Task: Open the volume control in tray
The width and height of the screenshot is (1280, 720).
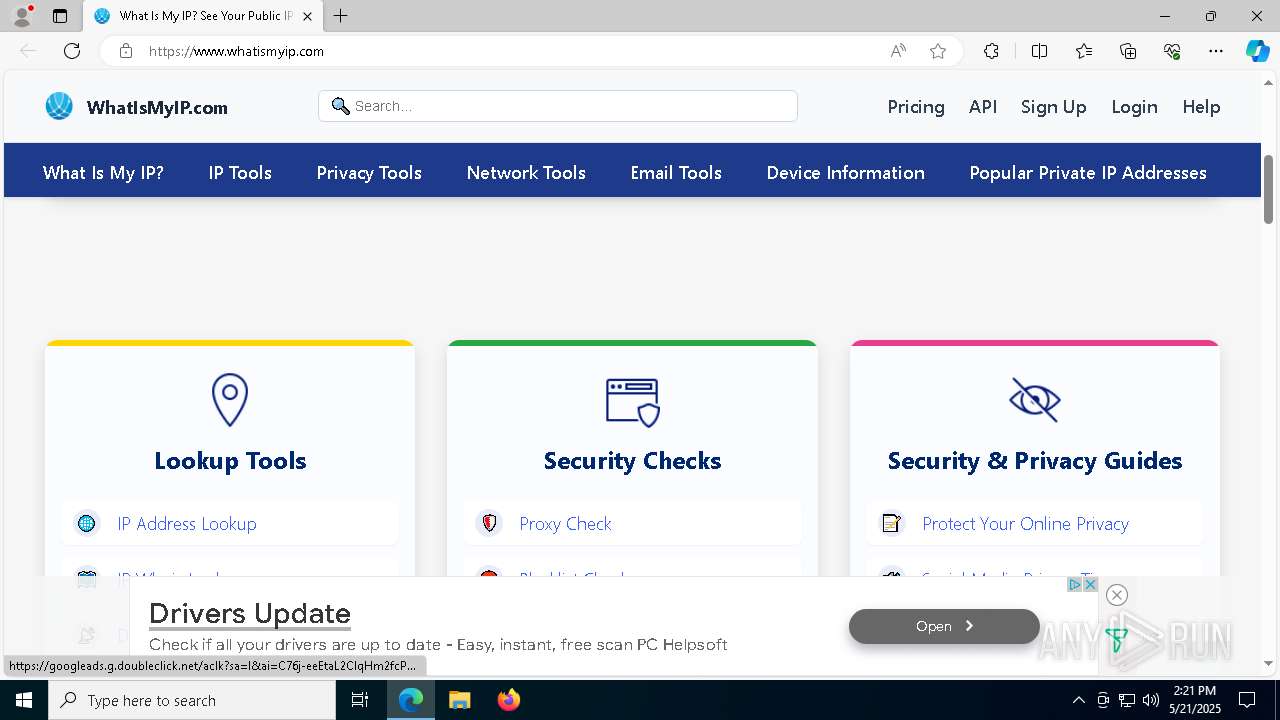Action: pos(1151,700)
